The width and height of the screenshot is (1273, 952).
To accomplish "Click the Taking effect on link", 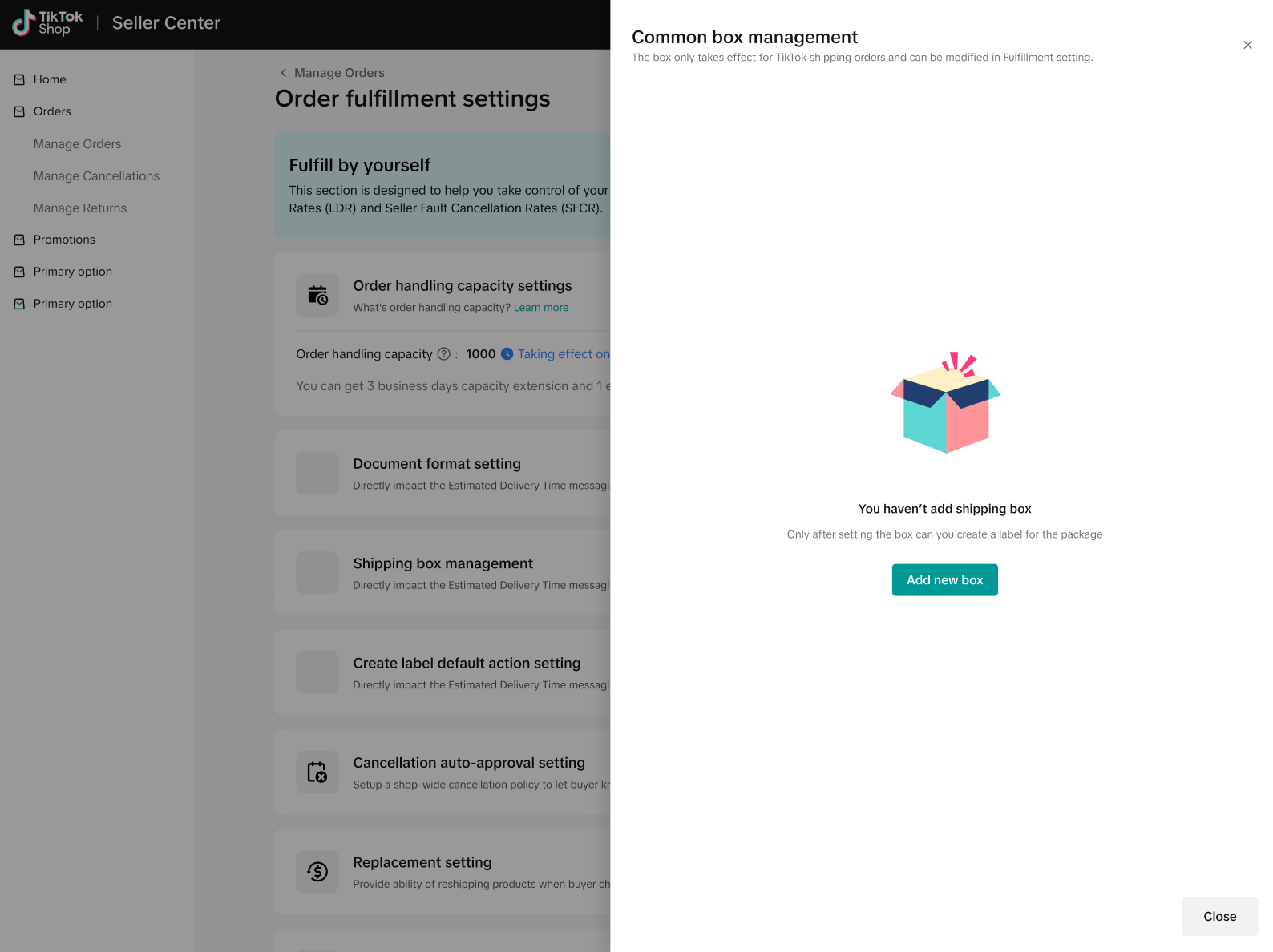I will coord(563,354).
